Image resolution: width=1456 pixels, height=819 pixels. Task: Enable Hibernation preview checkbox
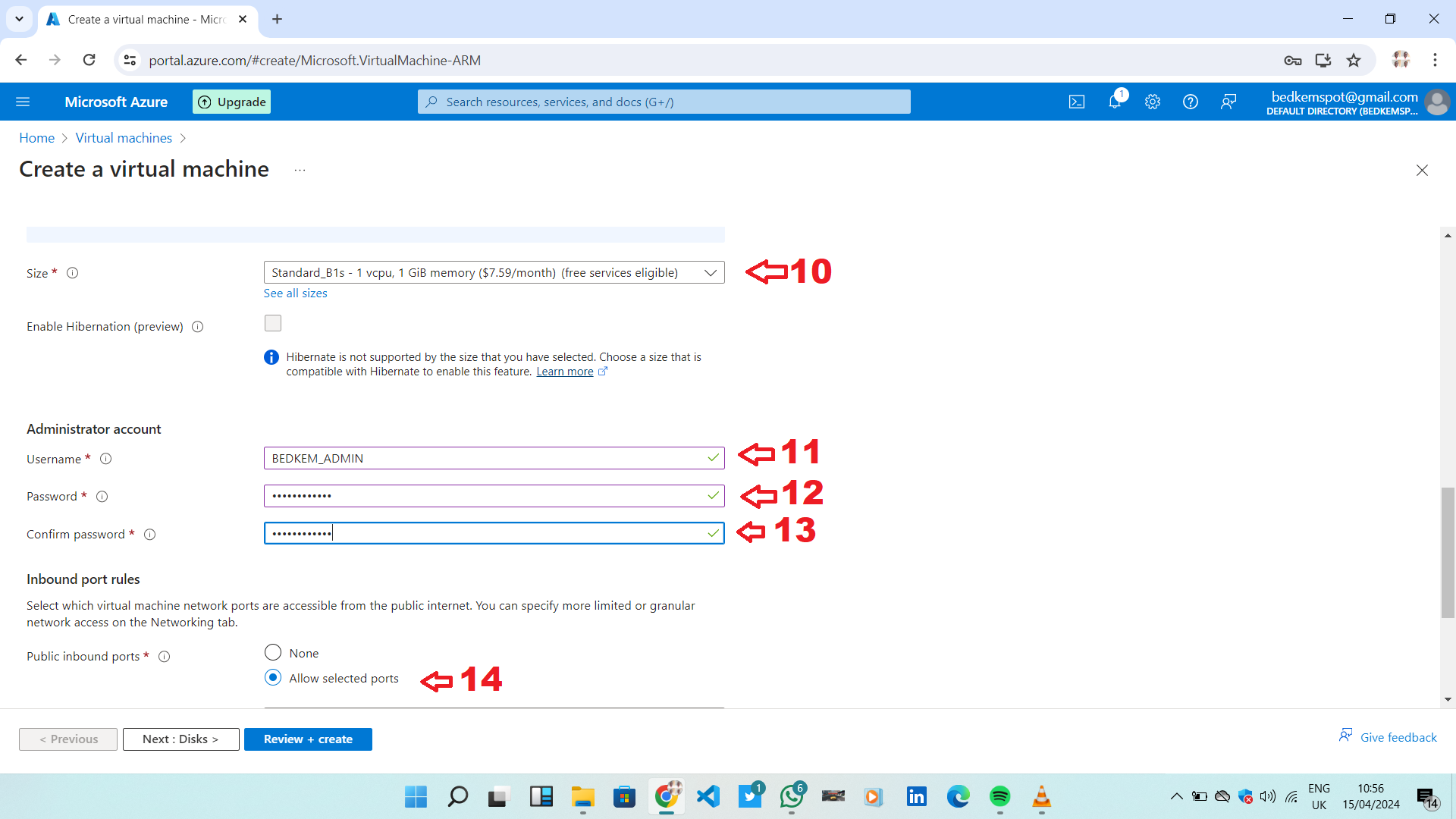tap(273, 324)
